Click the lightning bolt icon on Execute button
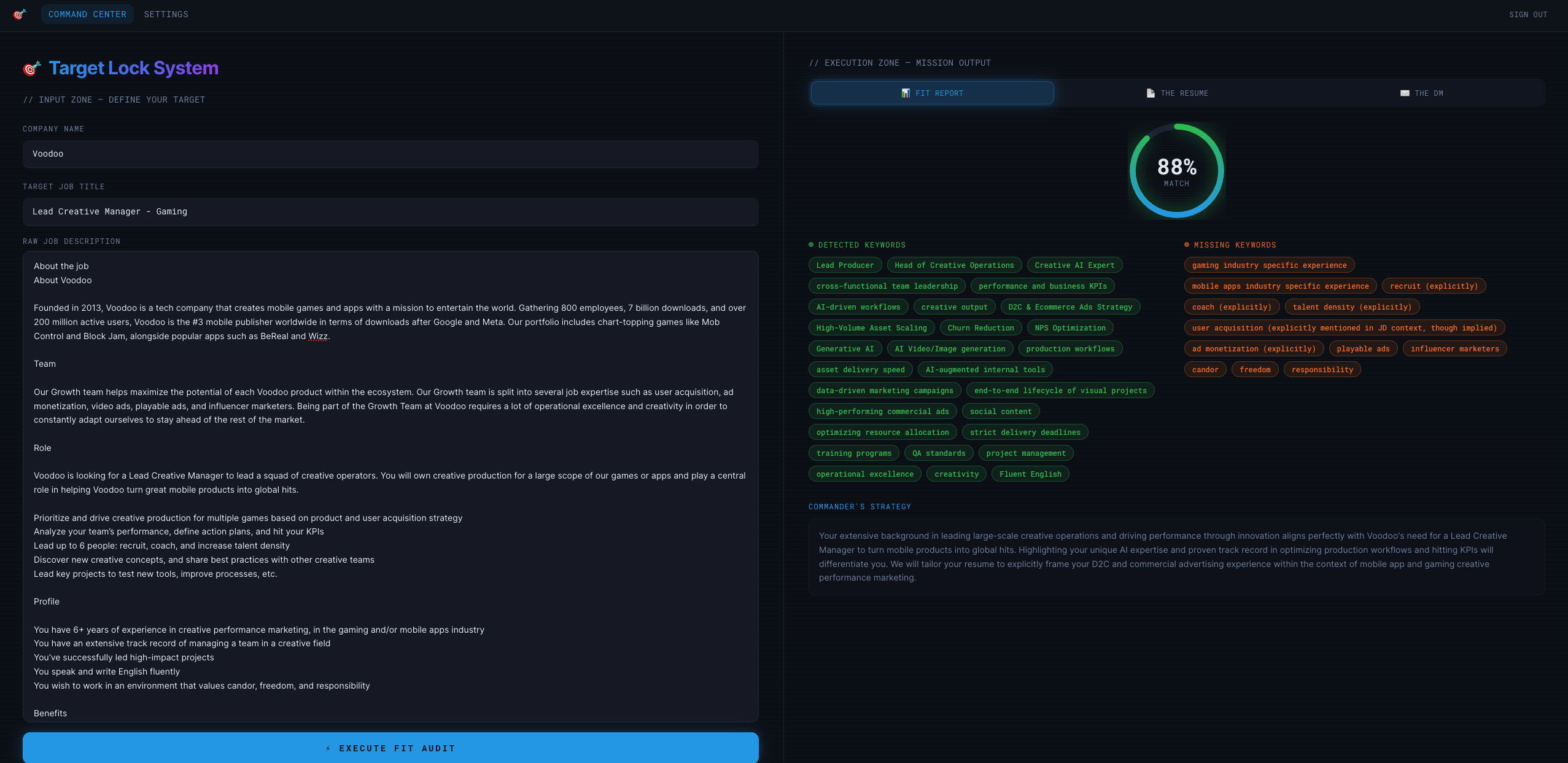Viewport: 1568px width, 763px height. [328, 748]
